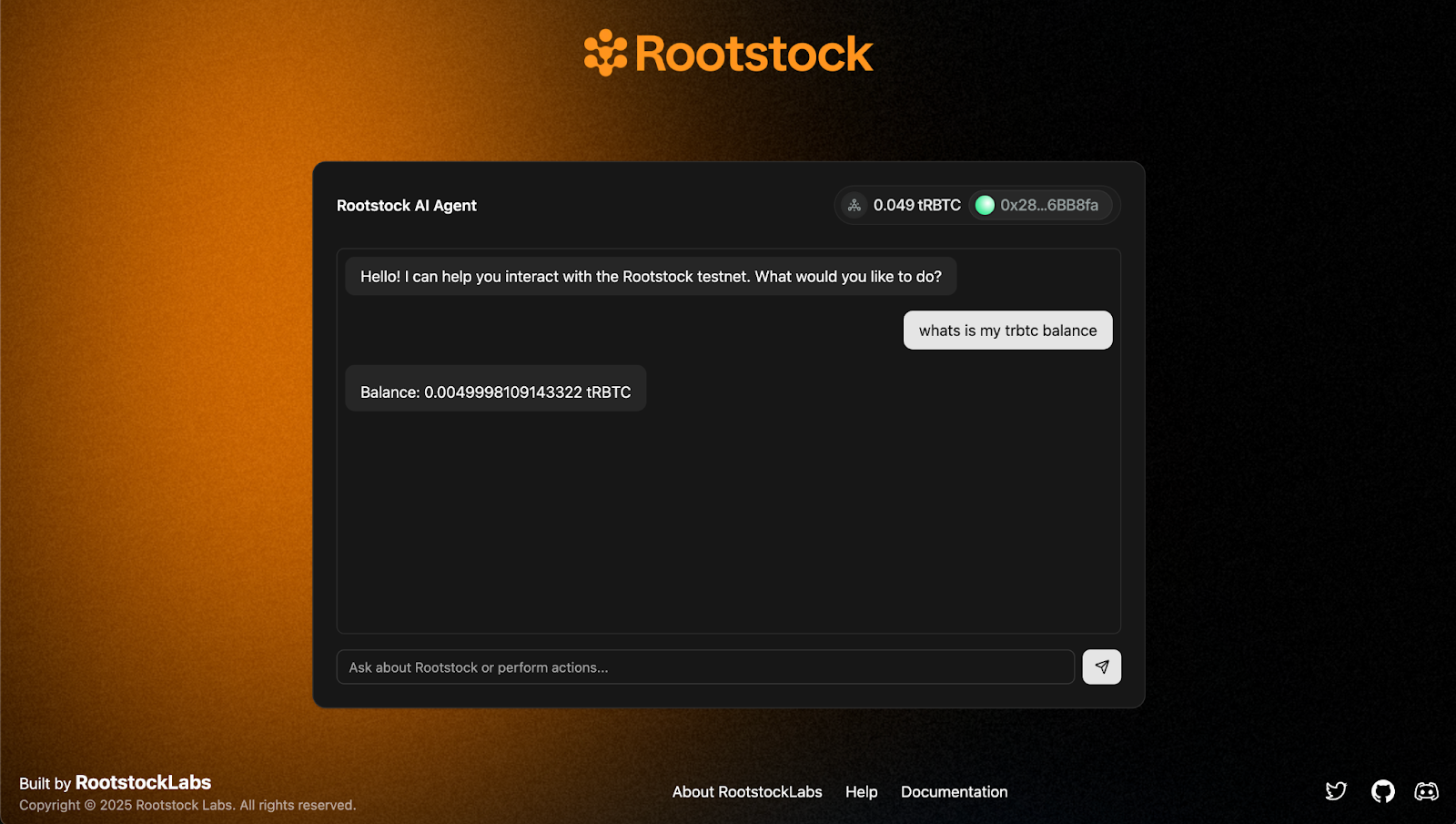Open the Help link in the footer
This screenshot has width=1456, height=824.
coord(861,792)
